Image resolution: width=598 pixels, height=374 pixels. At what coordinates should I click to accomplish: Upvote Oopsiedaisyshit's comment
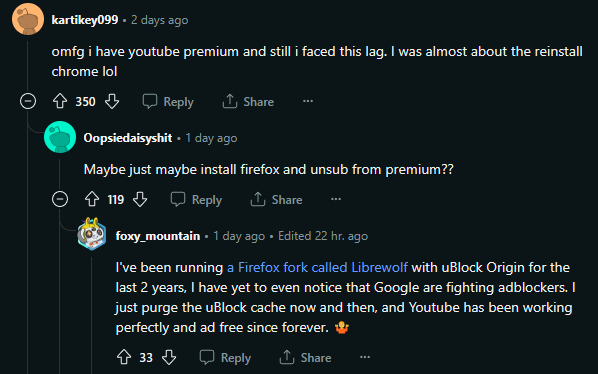(92, 199)
